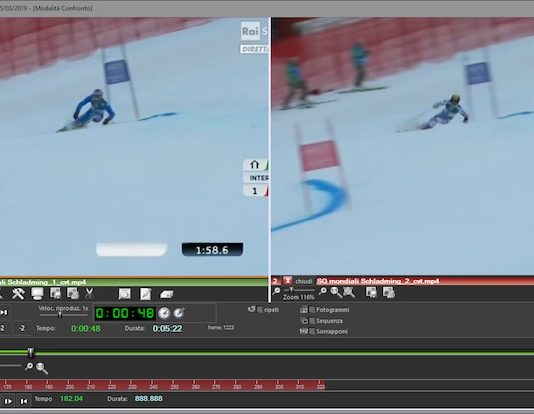
Task: Zoom in timeline with plus magnifier
Action: (x=29, y=366)
